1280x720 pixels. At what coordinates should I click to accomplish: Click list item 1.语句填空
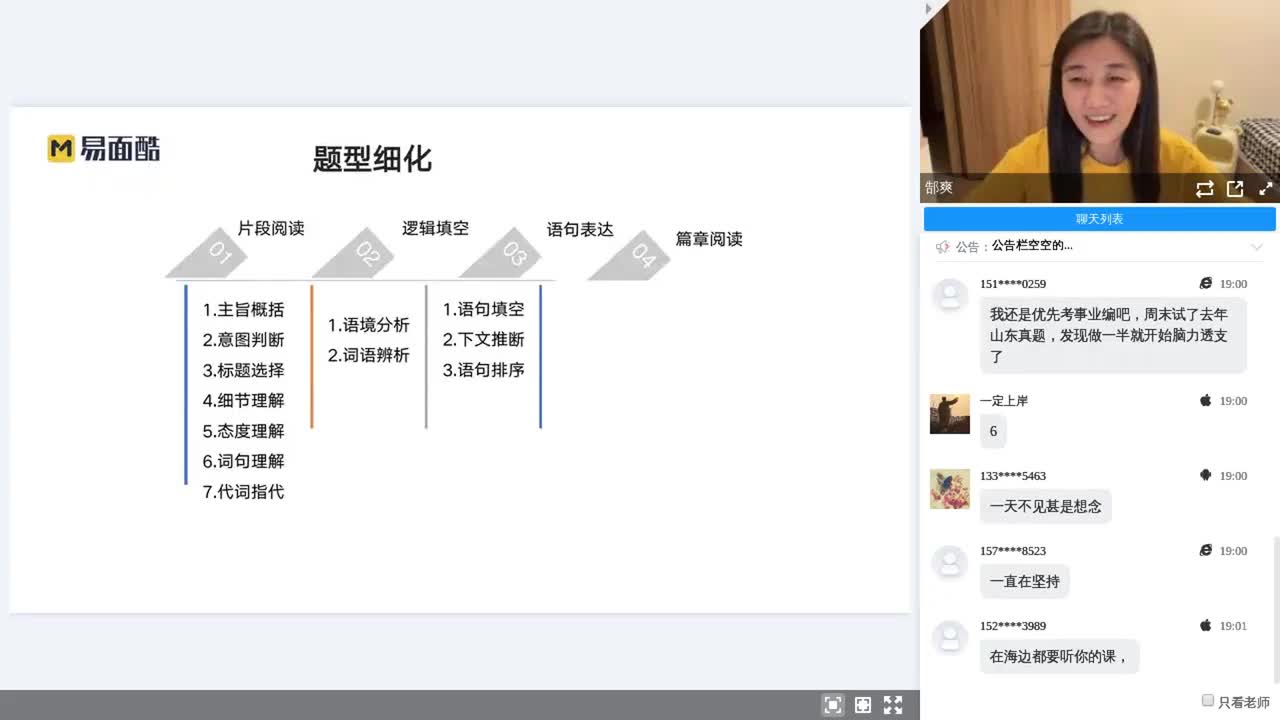(x=483, y=309)
